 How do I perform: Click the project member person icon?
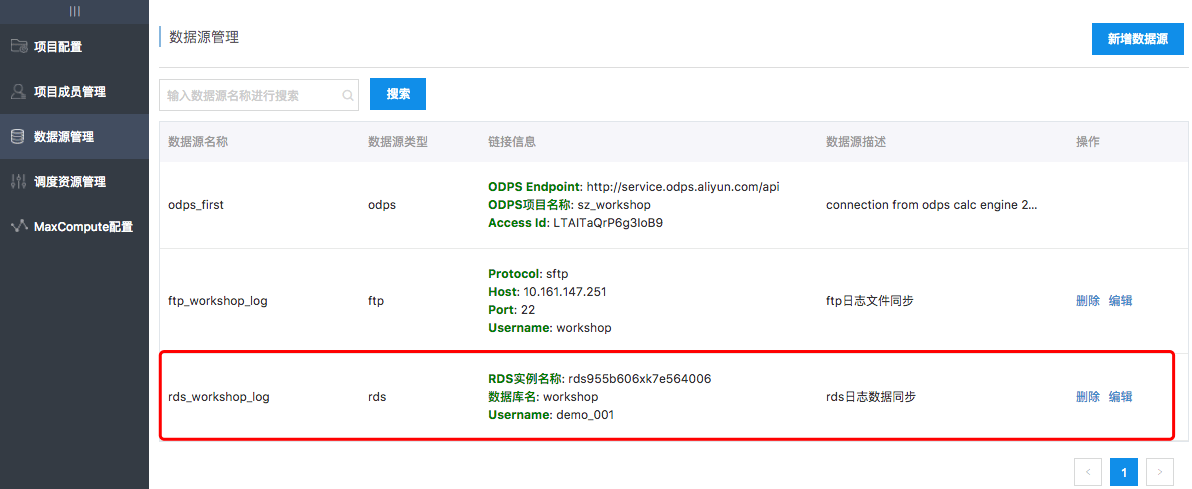[x=18, y=91]
